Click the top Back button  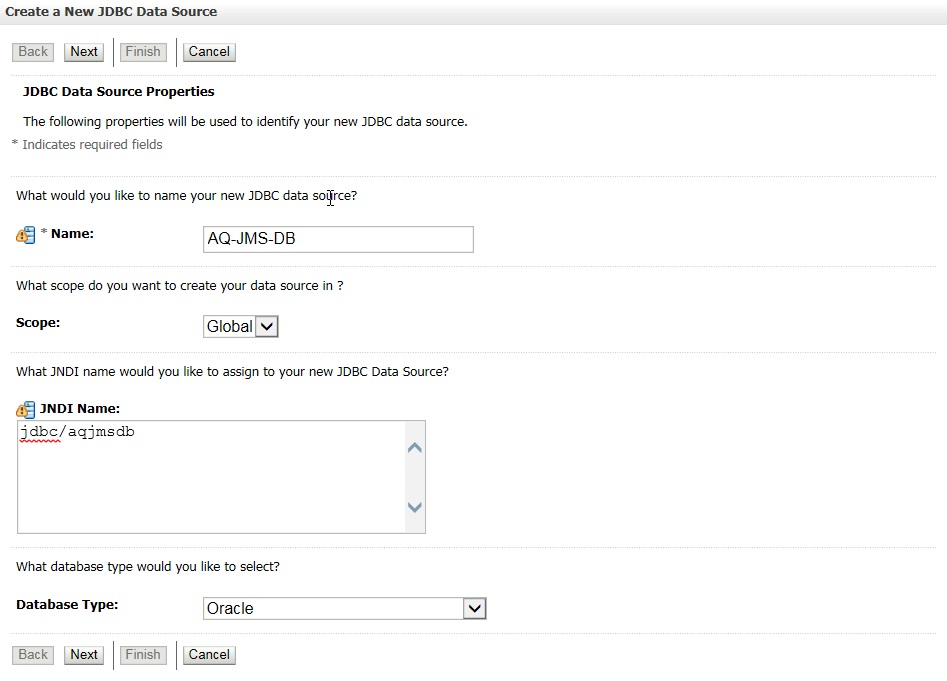33,52
